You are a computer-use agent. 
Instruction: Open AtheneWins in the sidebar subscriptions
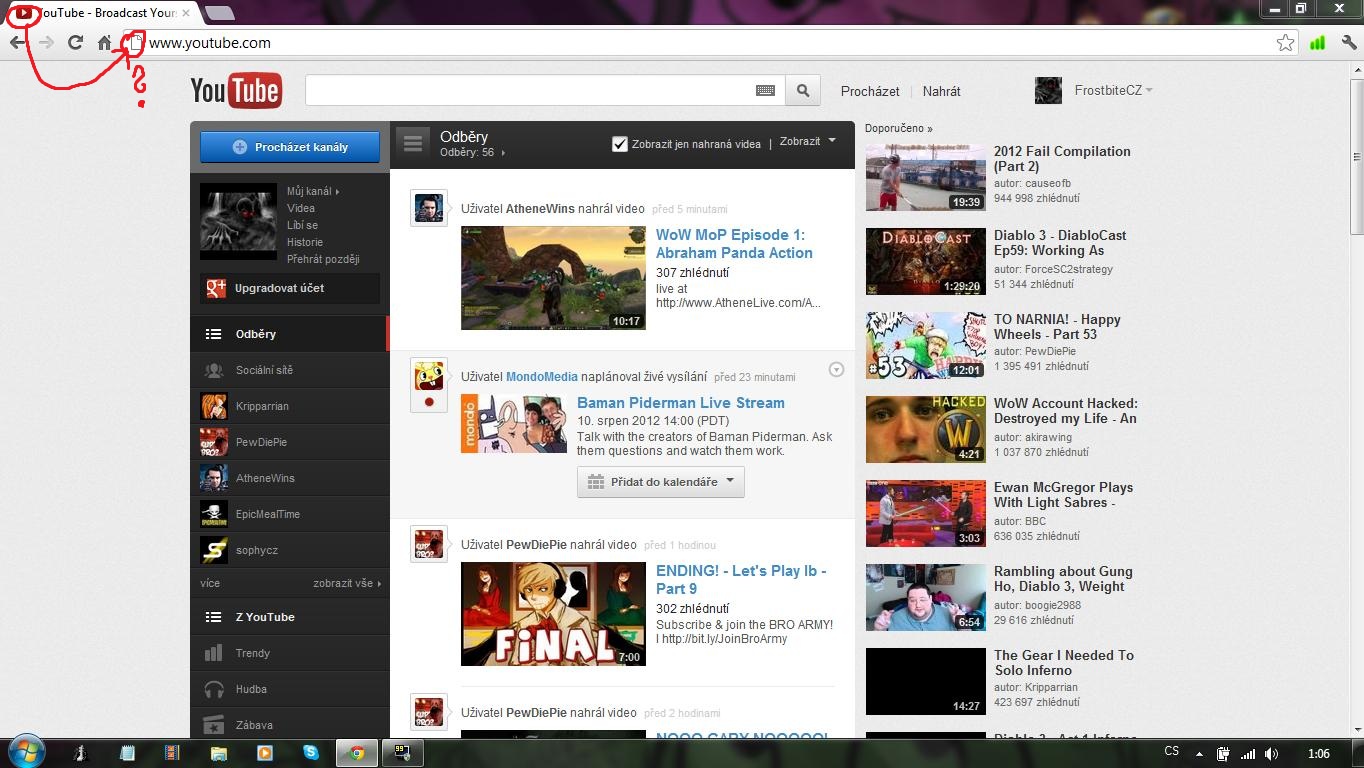coord(289,478)
